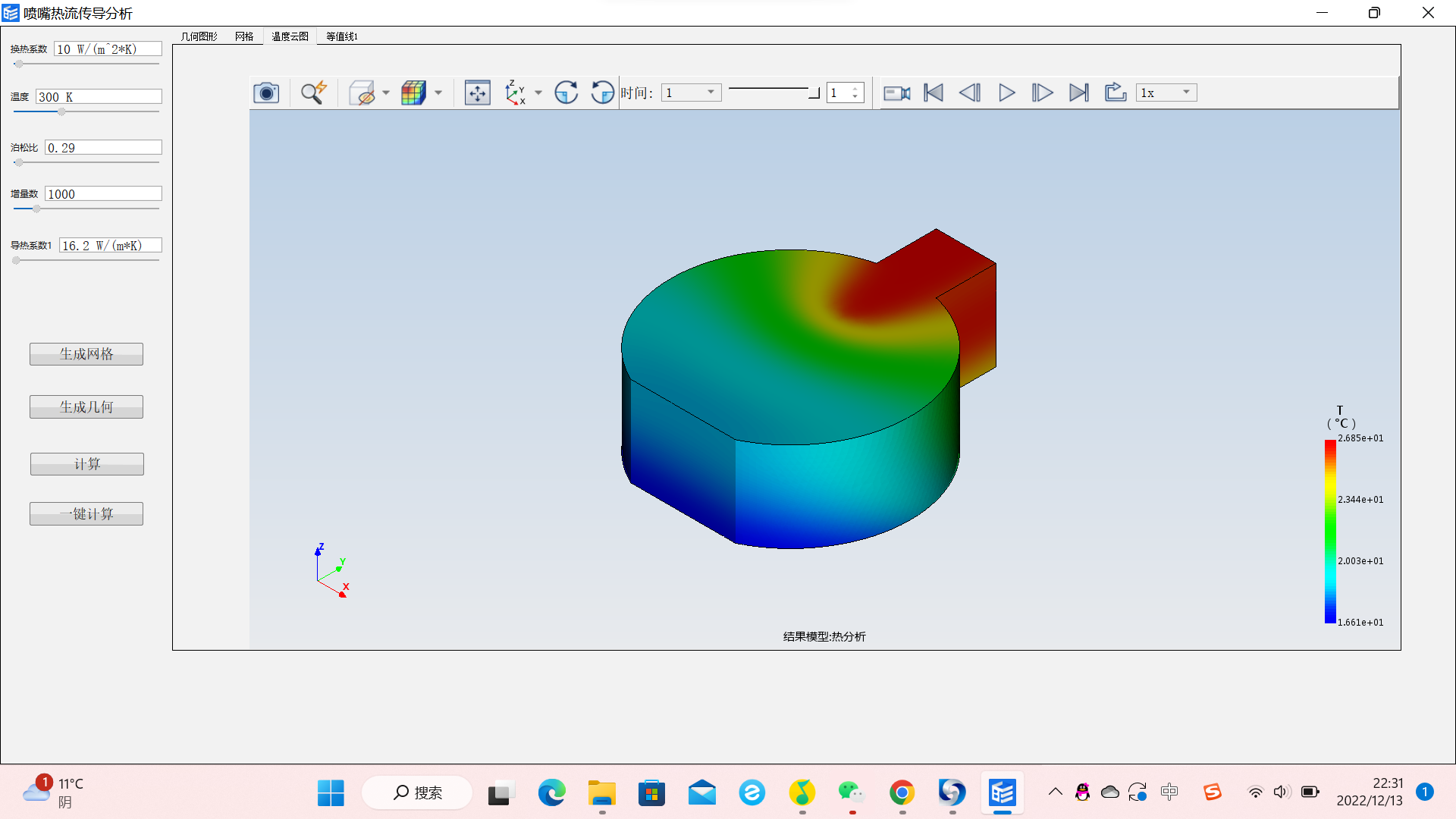
Task: Click the 换热系数 input field
Action: tap(108, 49)
